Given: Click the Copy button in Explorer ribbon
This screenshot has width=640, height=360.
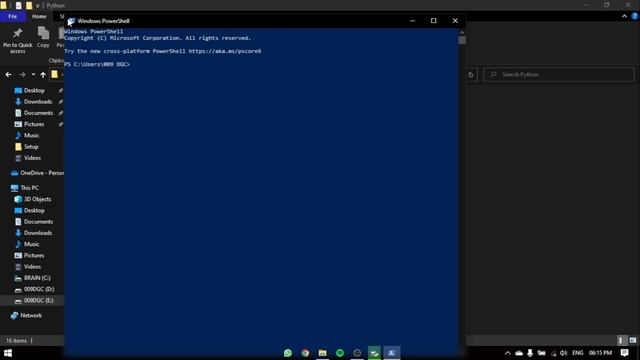Looking at the screenshot, I should (43, 38).
